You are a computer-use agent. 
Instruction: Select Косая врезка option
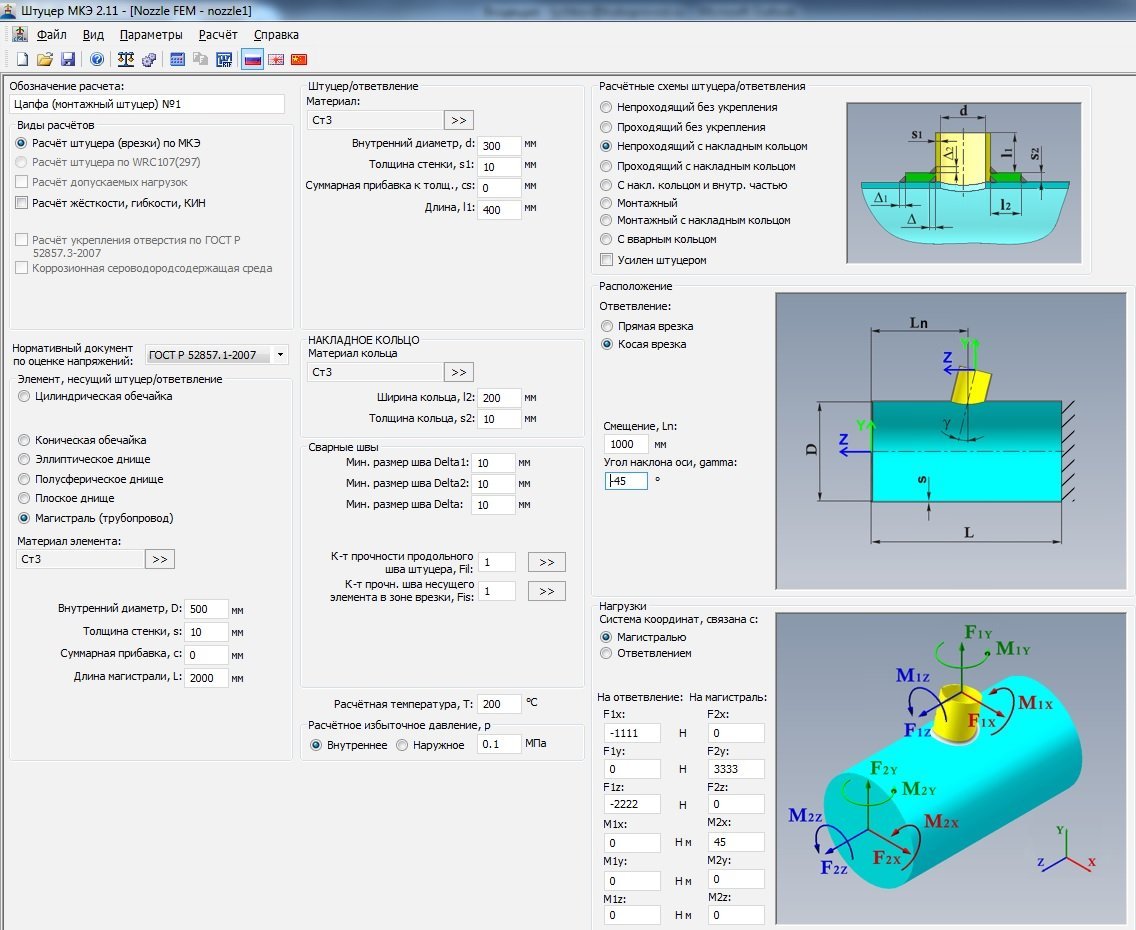tap(644, 344)
